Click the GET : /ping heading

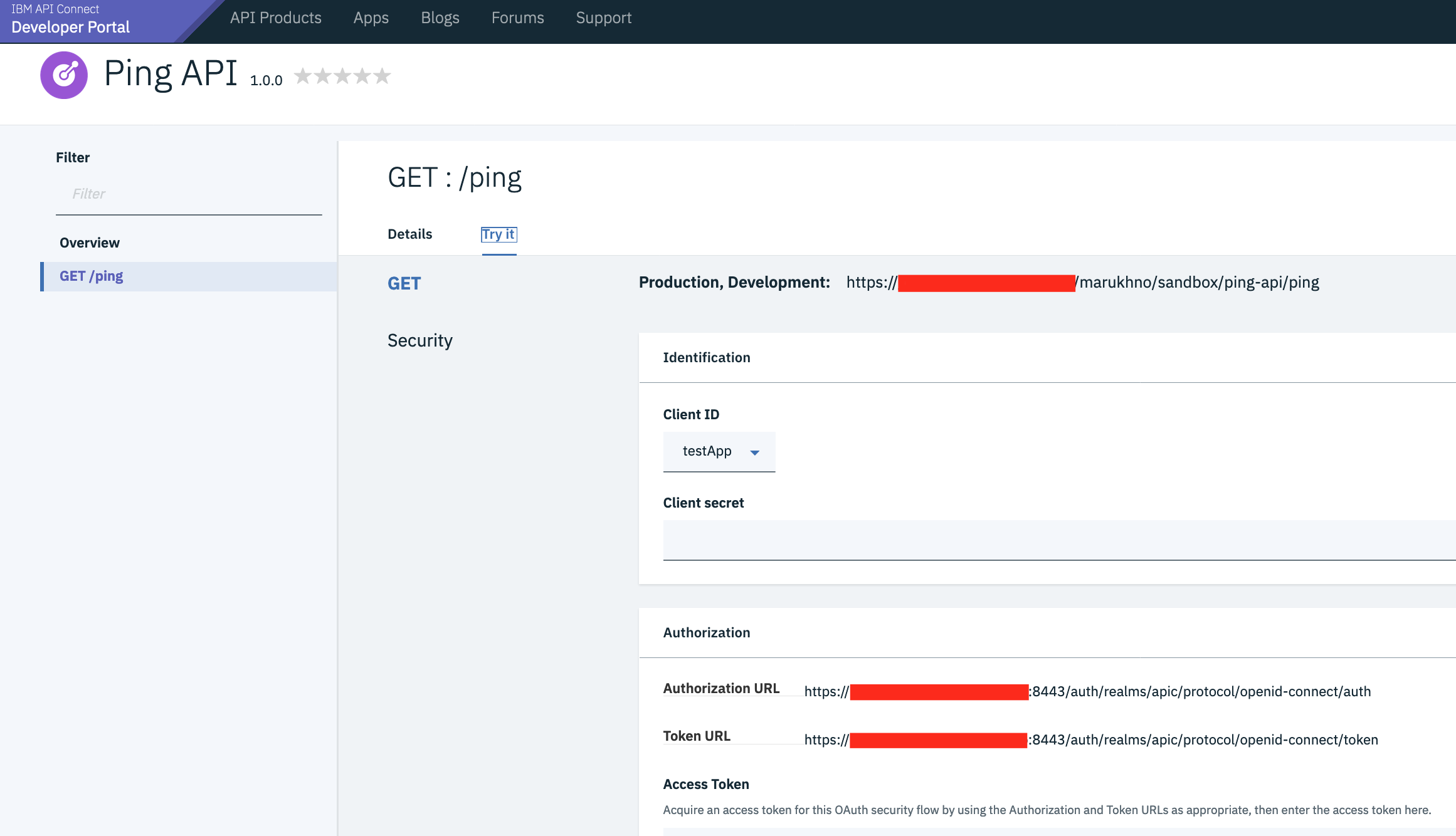coord(455,178)
